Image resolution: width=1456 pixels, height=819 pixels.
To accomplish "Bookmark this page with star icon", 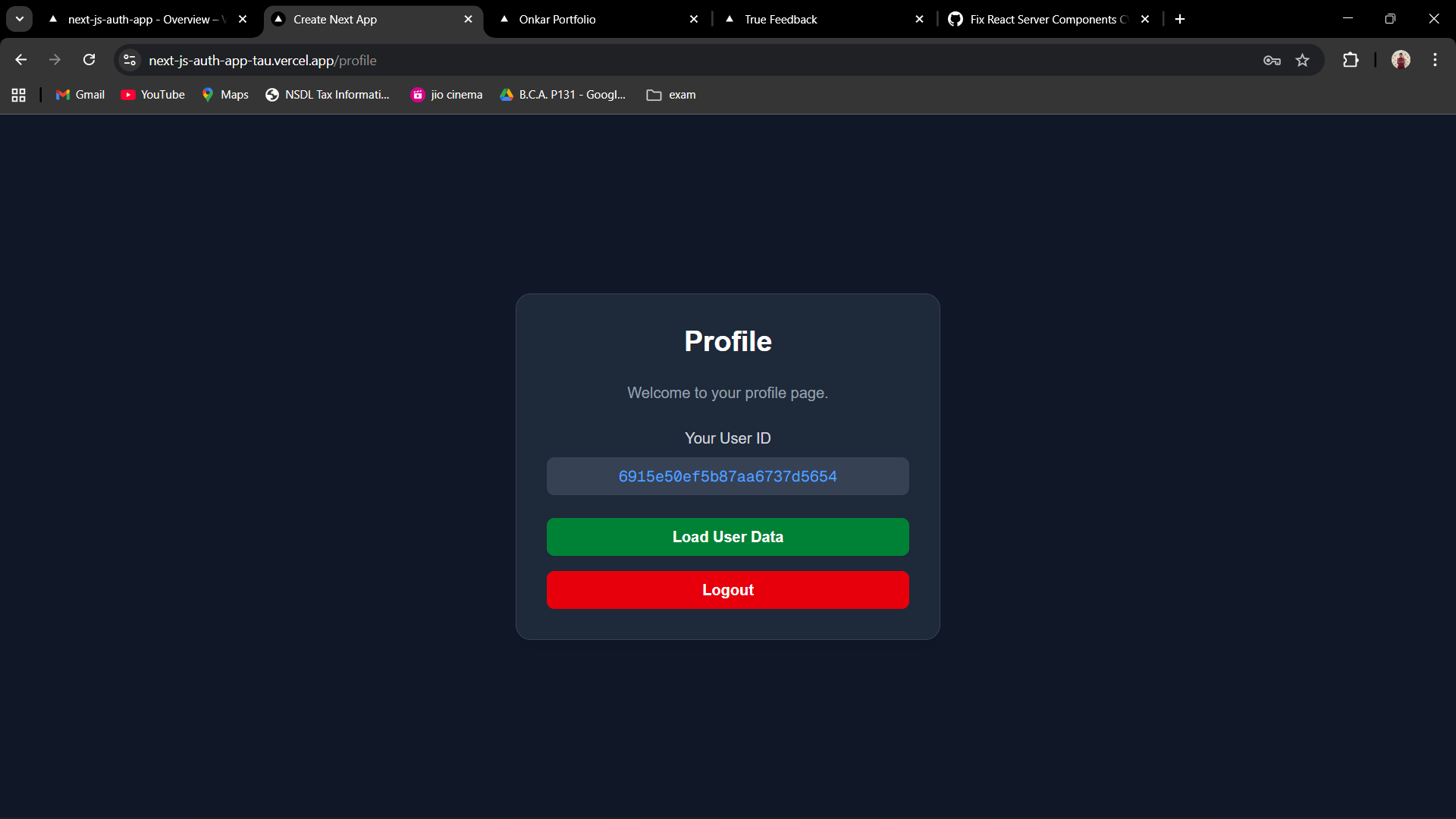I will [x=1302, y=60].
